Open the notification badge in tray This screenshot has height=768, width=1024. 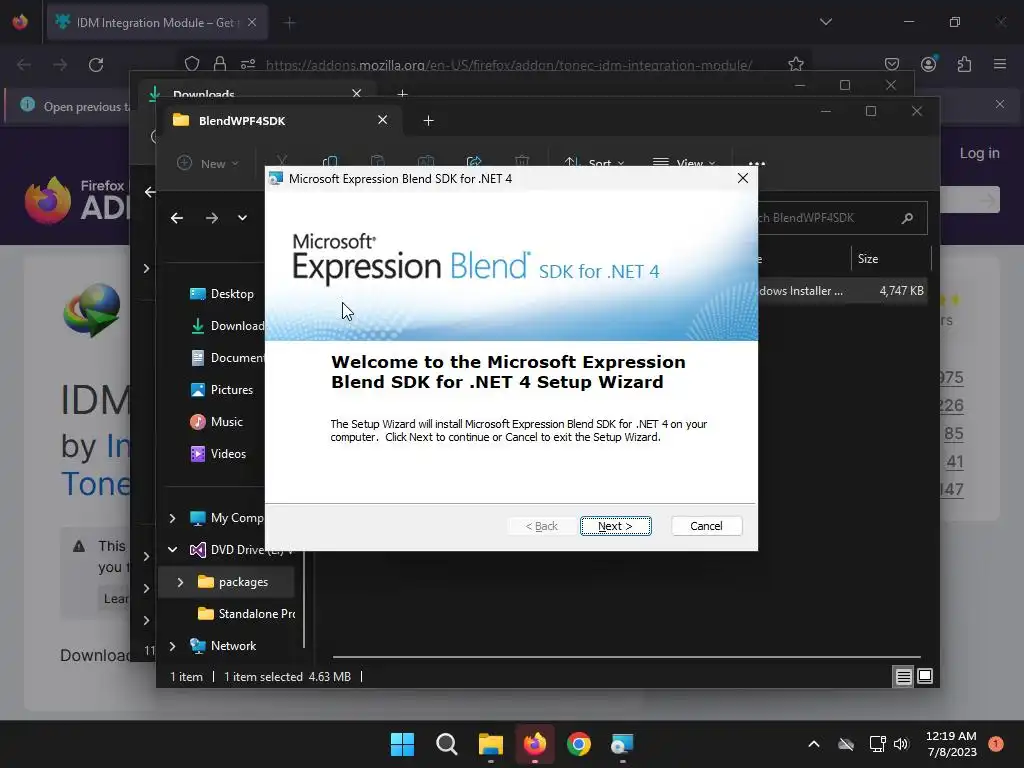pos(996,743)
